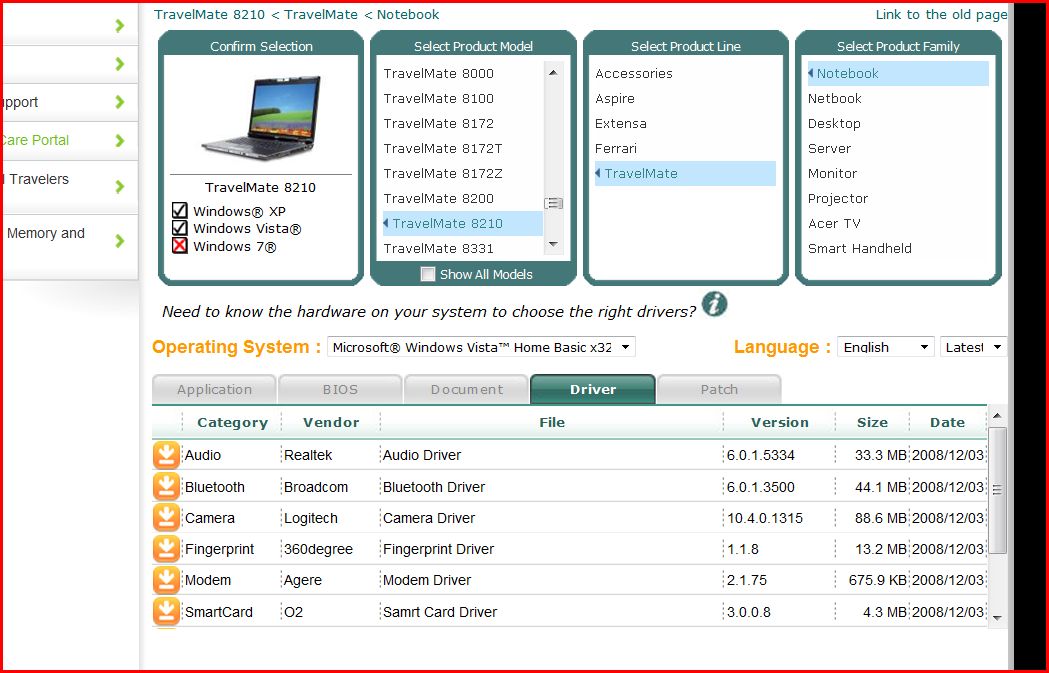
Task: Open the Language dropdown set to English
Action: click(885, 347)
